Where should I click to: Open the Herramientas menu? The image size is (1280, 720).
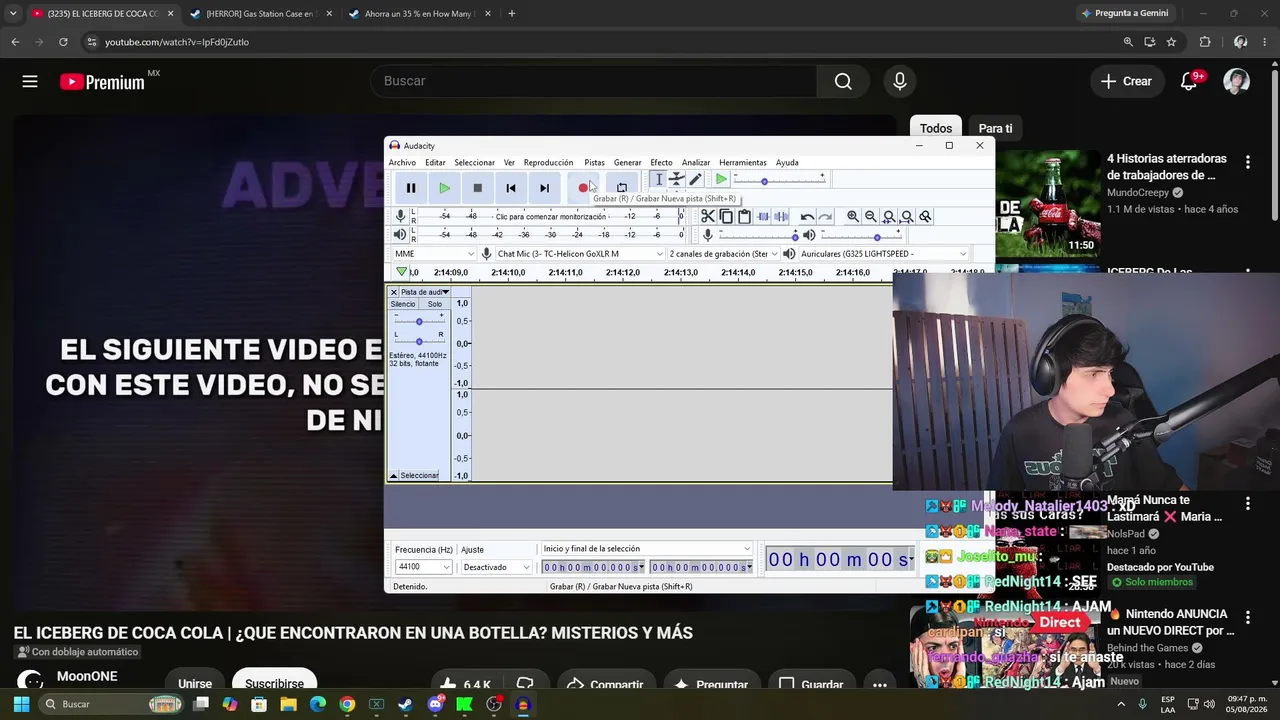click(743, 162)
